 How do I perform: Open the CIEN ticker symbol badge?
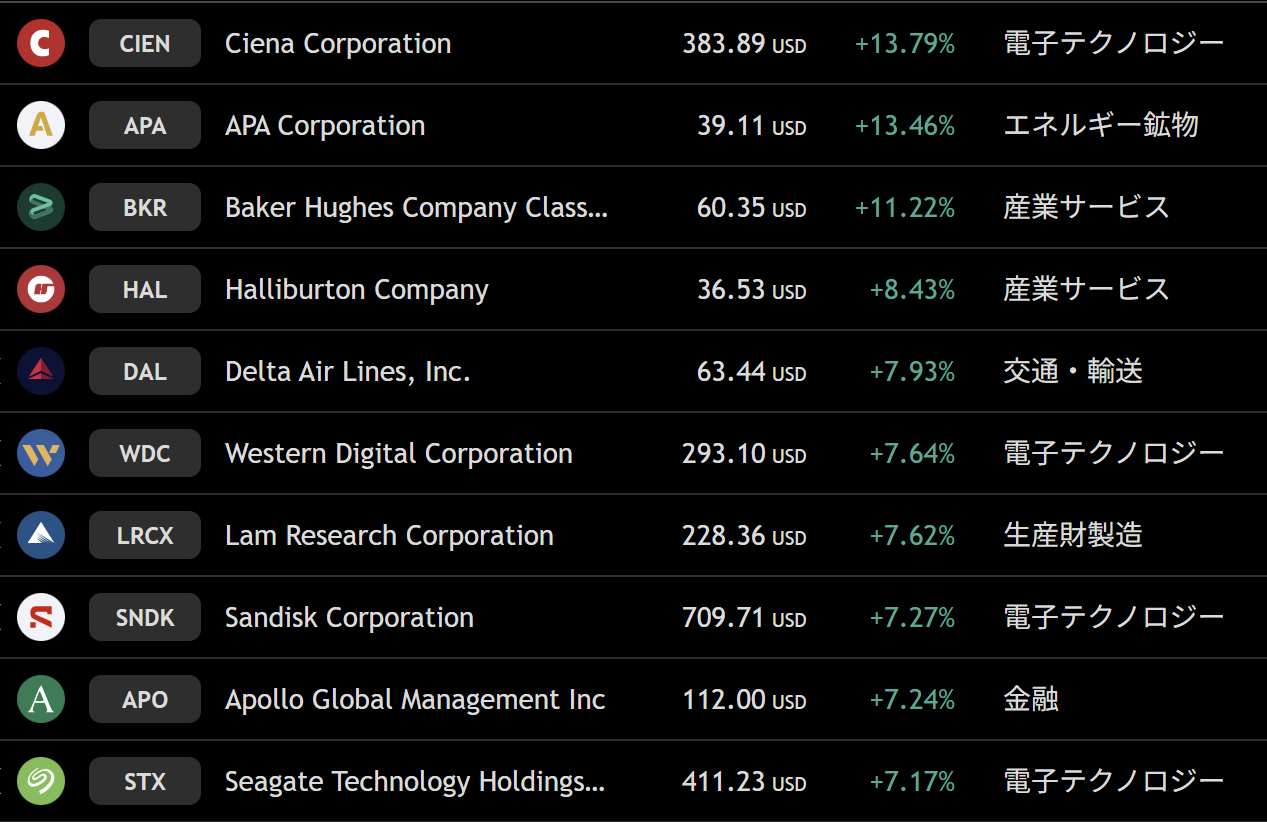[x=145, y=44]
